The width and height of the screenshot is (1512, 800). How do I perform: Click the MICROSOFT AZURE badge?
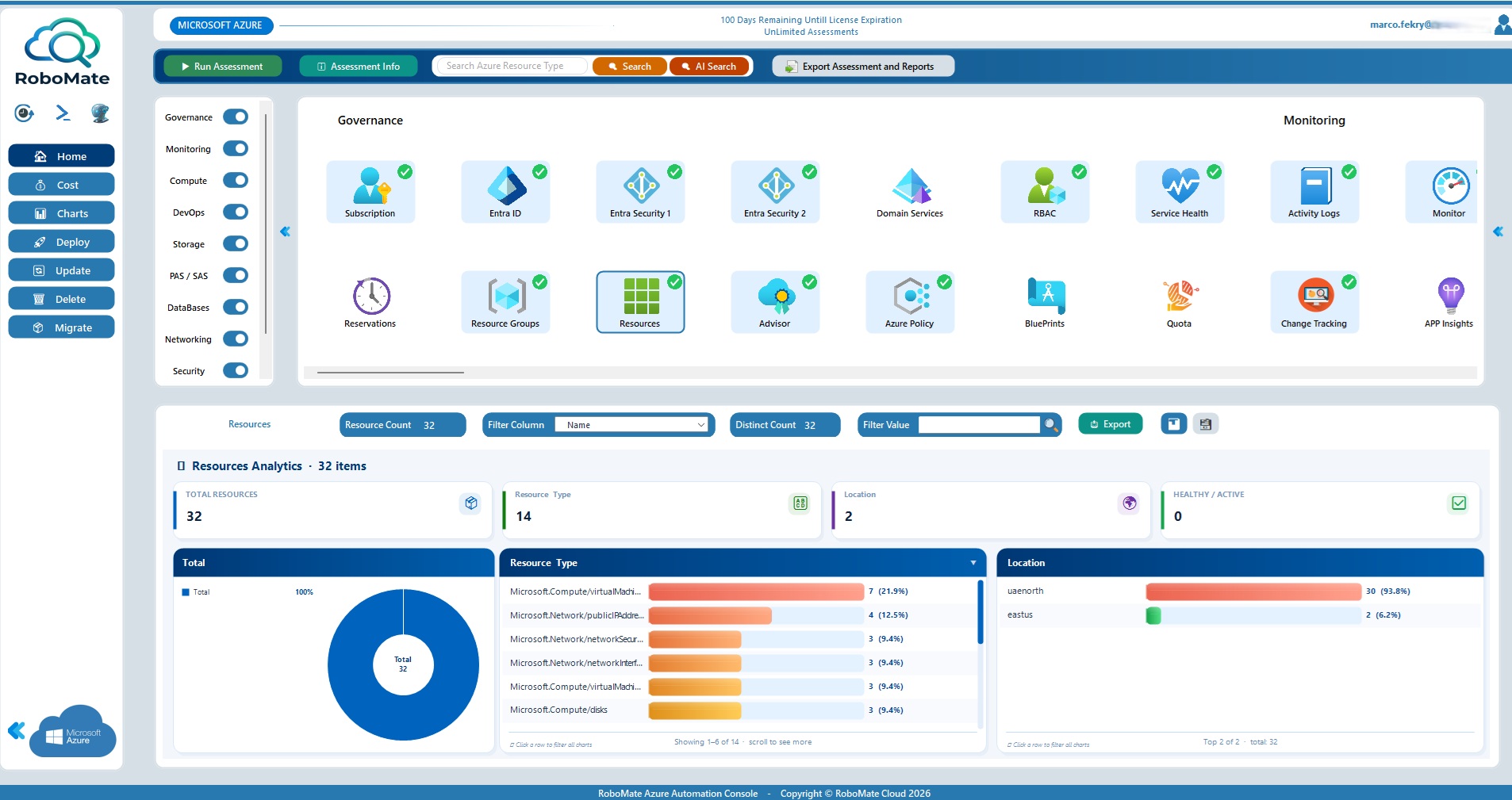(221, 25)
